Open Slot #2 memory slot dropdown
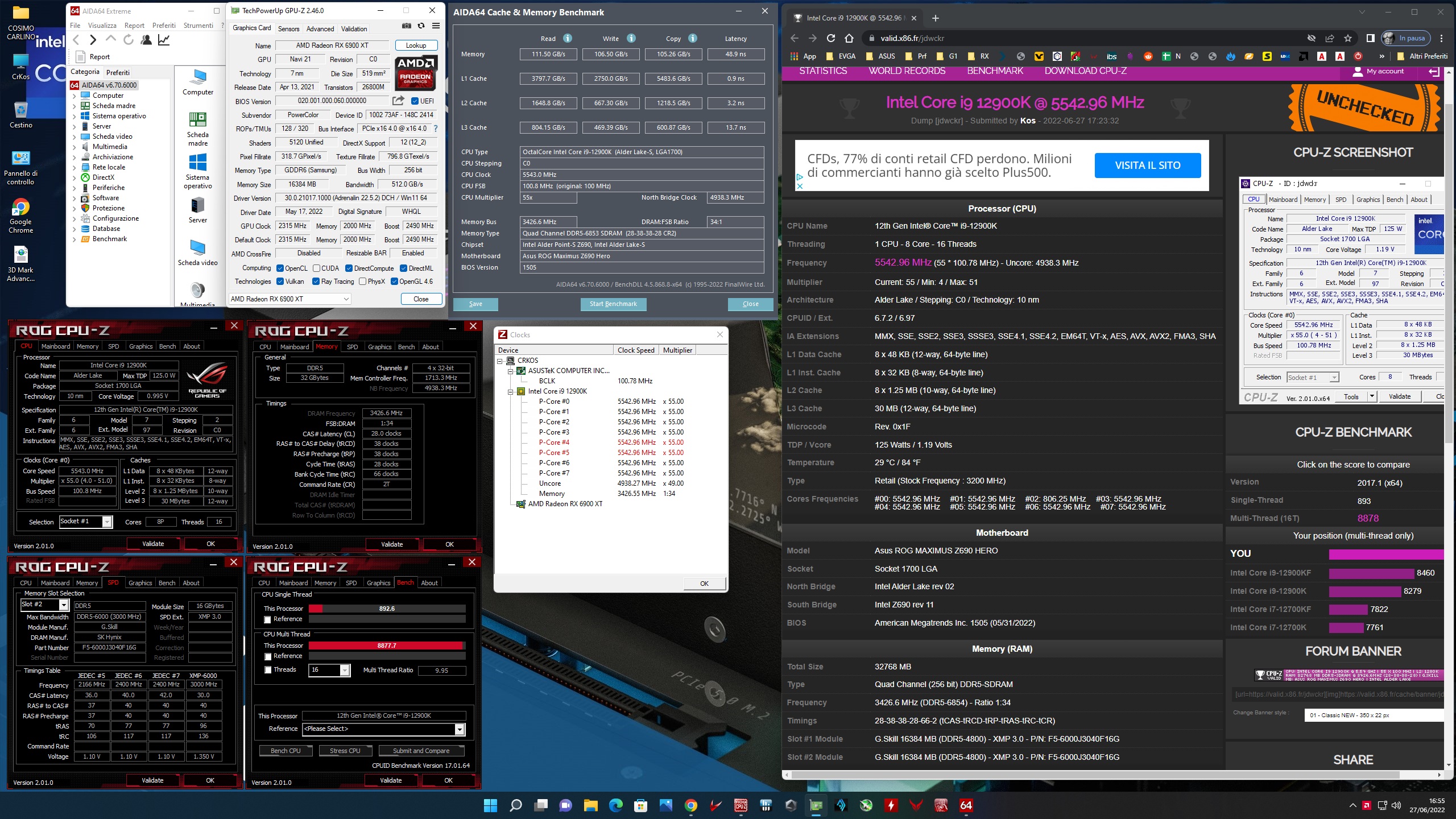 point(44,605)
